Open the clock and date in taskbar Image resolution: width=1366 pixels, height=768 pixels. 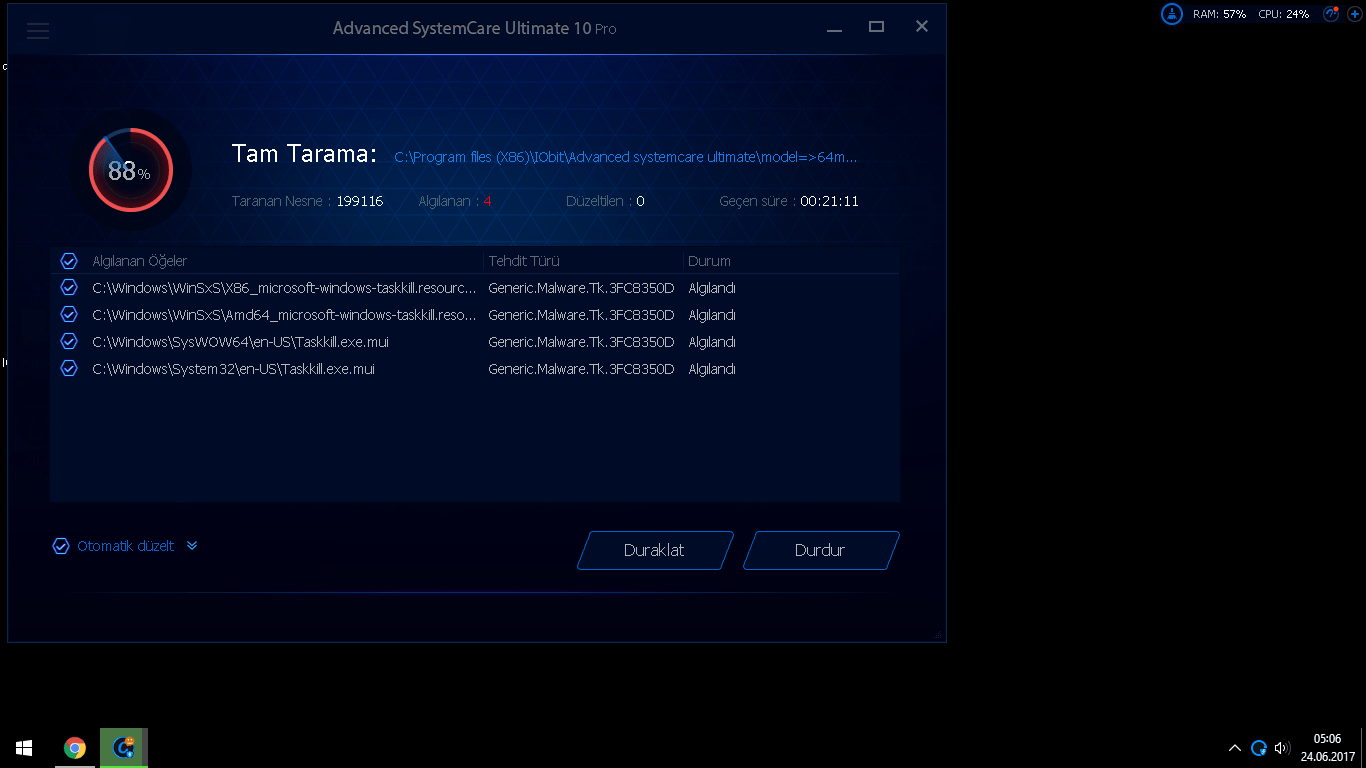(x=1327, y=747)
